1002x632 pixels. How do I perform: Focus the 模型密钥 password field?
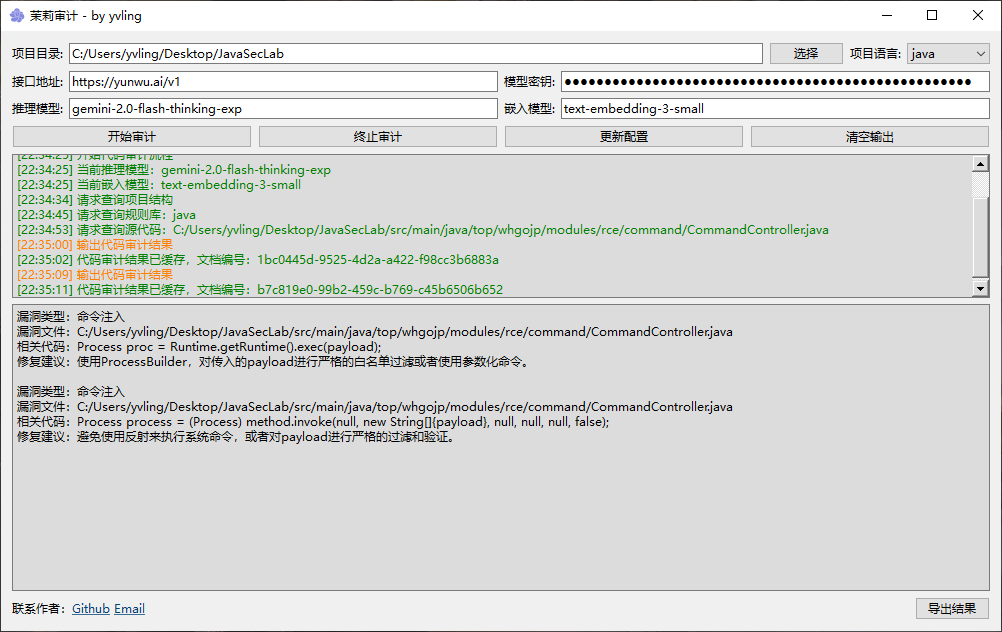pyautogui.click(x=774, y=82)
